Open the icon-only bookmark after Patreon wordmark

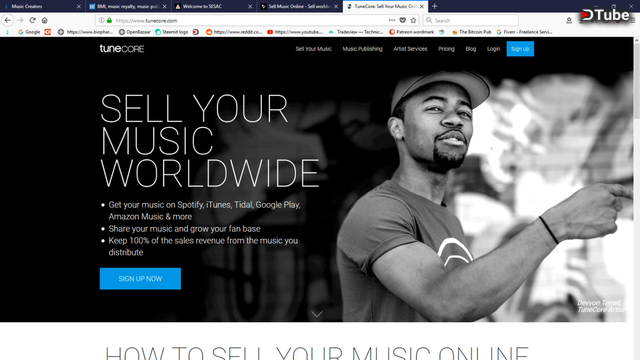click(442, 32)
